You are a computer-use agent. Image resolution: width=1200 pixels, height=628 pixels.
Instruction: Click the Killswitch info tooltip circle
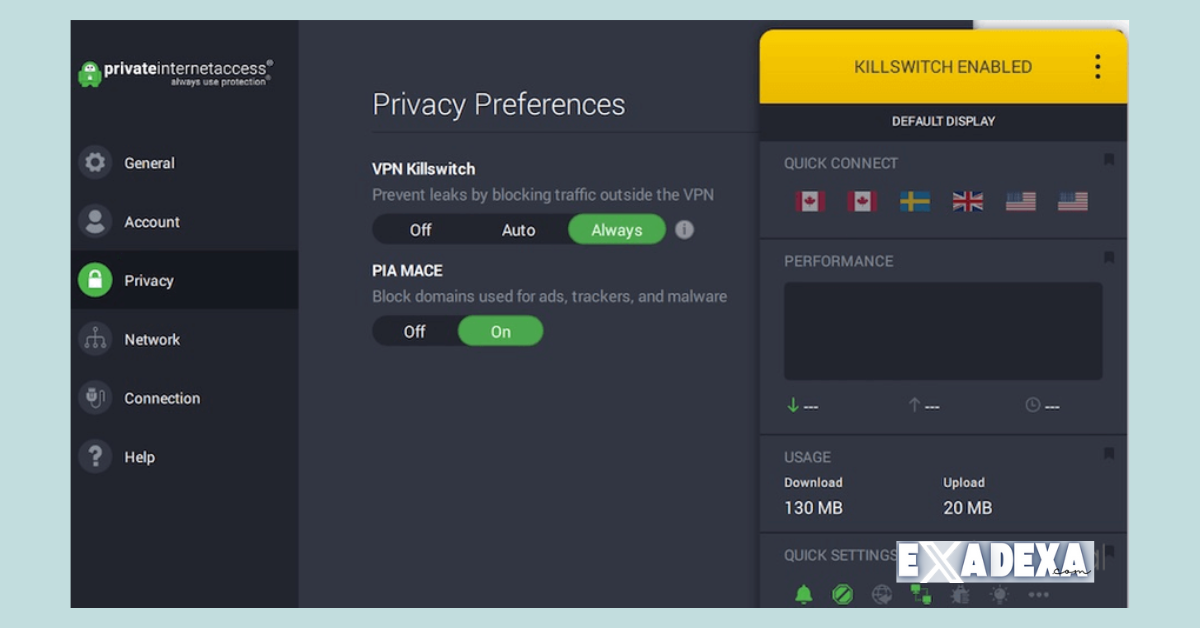tap(685, 229)
